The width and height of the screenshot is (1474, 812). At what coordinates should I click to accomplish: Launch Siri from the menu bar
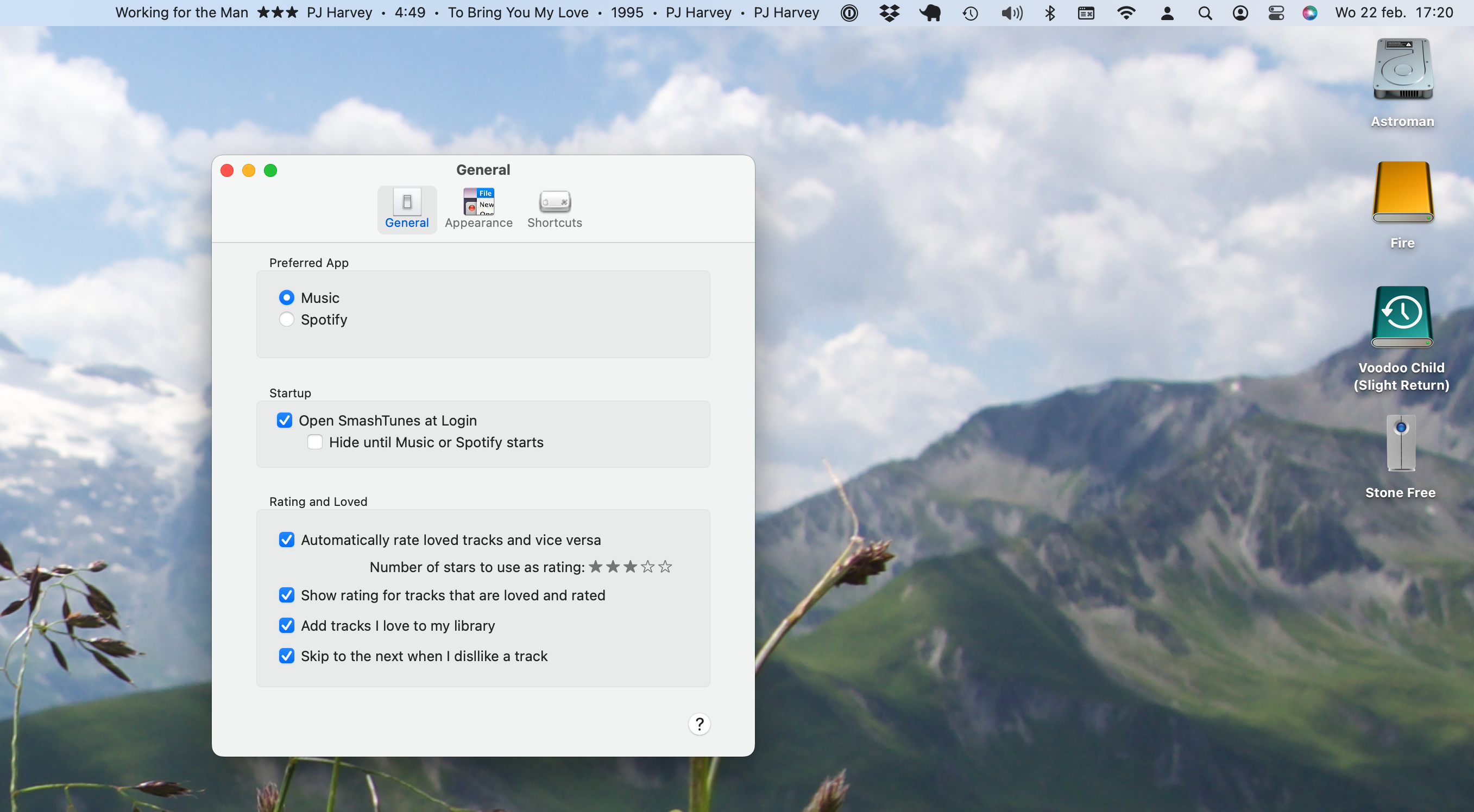[1310, 12]
